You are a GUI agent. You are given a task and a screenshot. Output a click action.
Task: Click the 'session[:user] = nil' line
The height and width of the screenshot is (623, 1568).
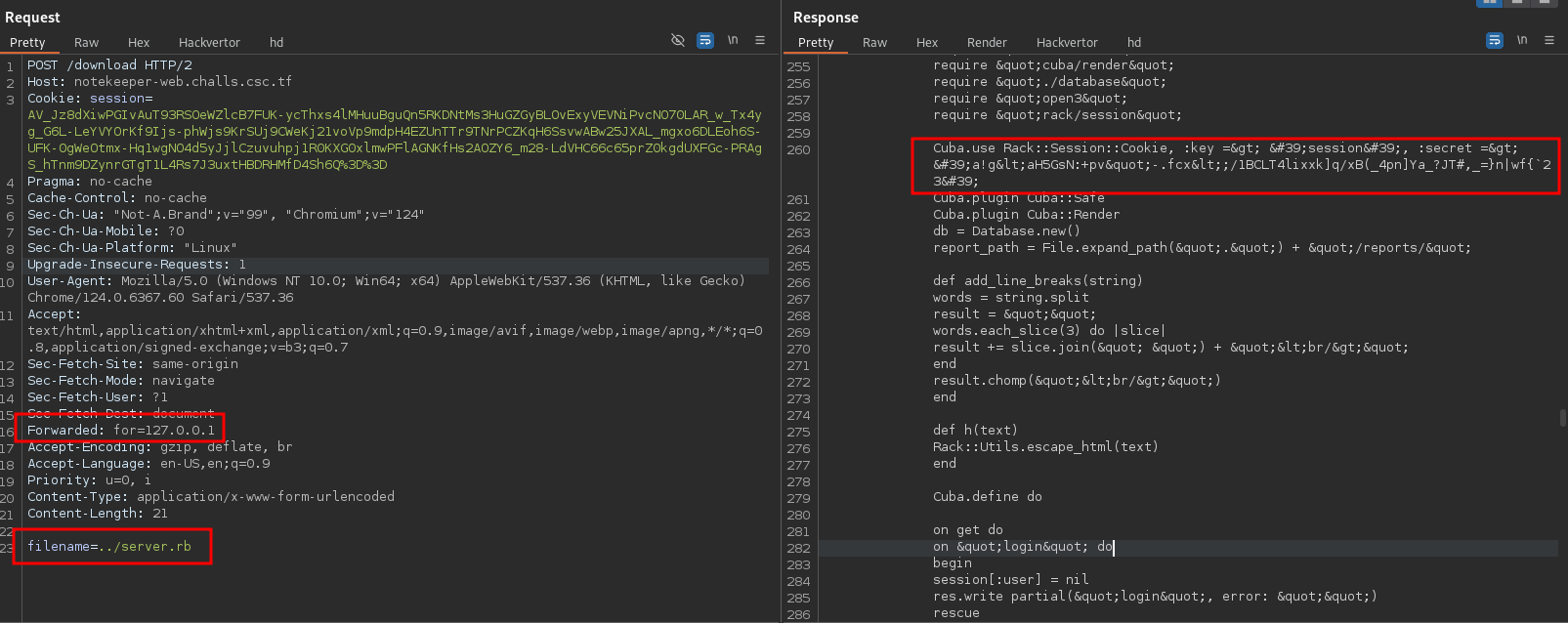(1011, 580)
